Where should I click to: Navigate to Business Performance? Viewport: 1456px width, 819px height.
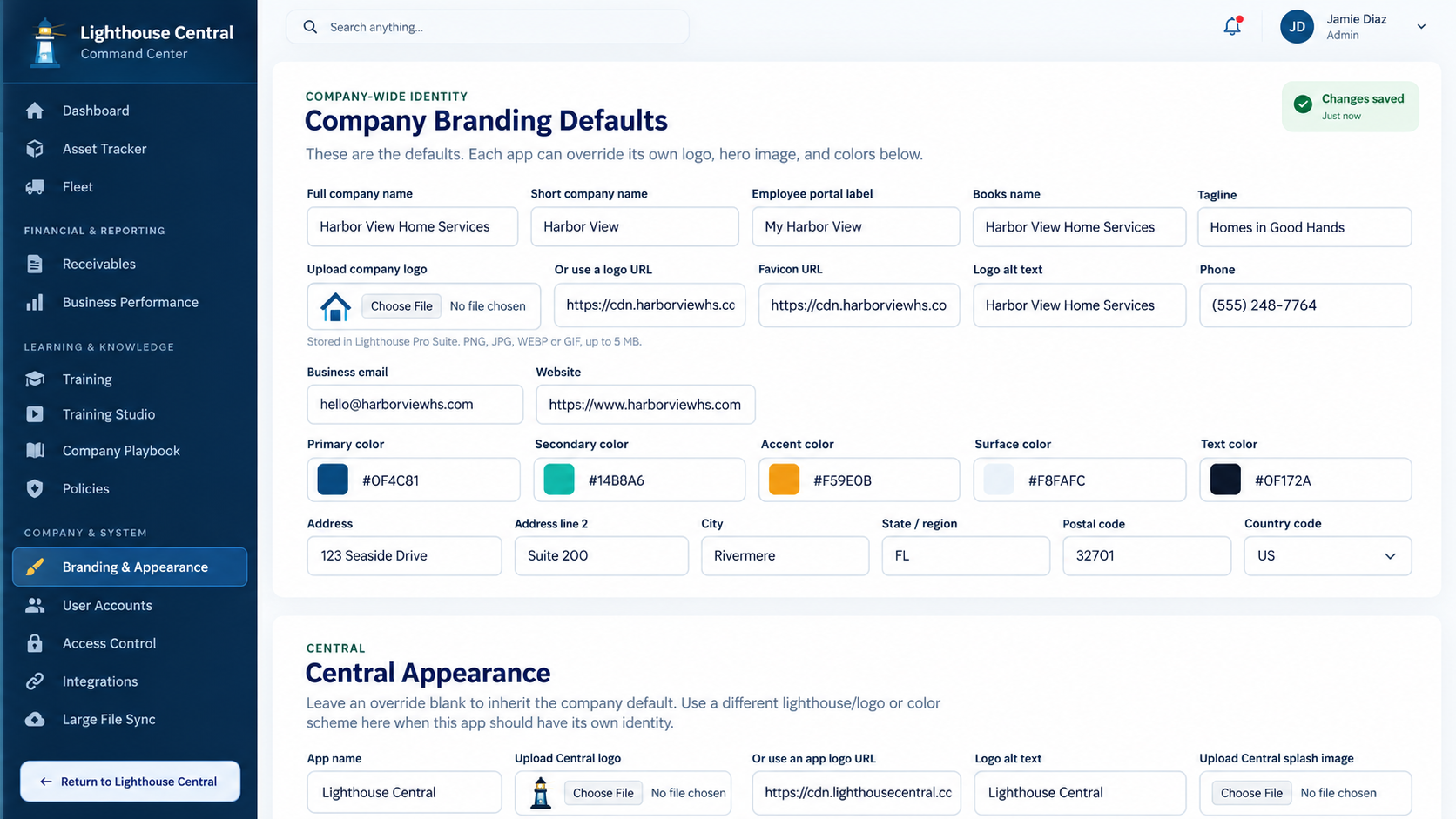[130, 303]
